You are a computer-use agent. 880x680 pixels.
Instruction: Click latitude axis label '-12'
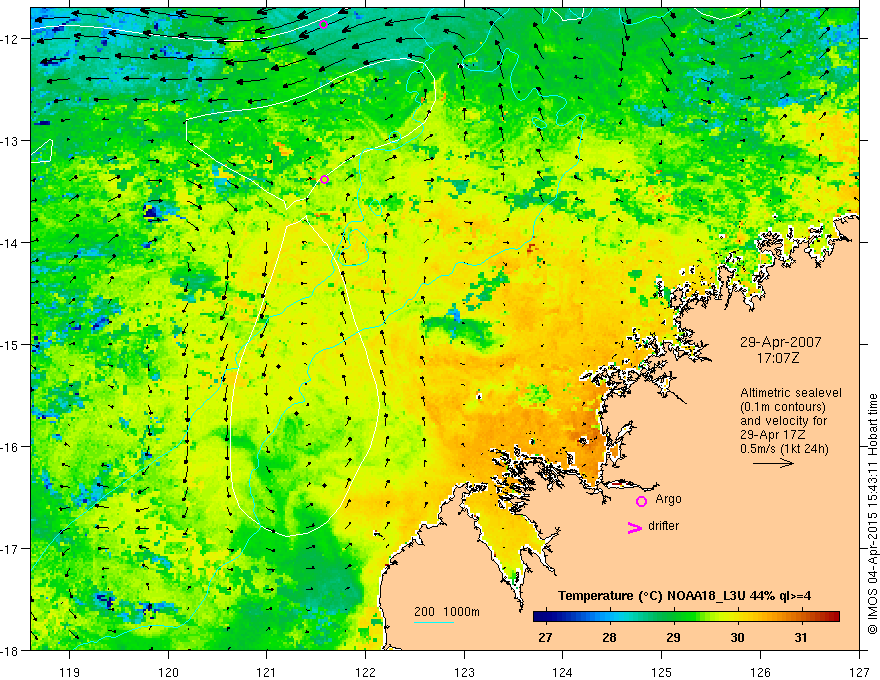[10, 39]
